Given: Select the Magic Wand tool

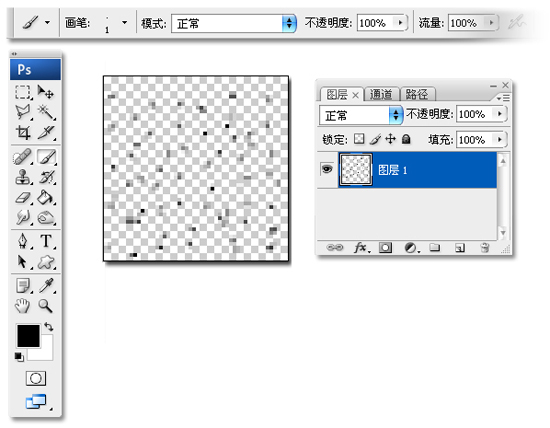Looking at the screenshot, I should pyautogui.click(x=46, y=112).
